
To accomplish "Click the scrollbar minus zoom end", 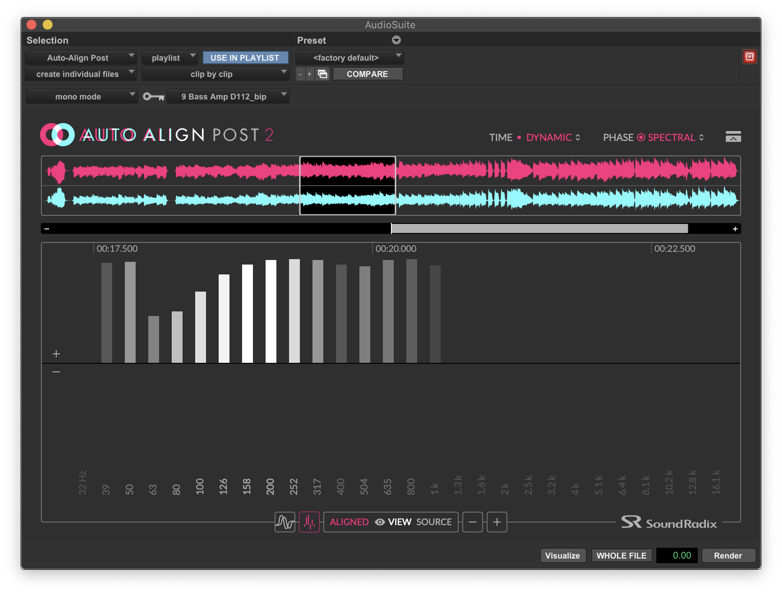I will 47,229.
